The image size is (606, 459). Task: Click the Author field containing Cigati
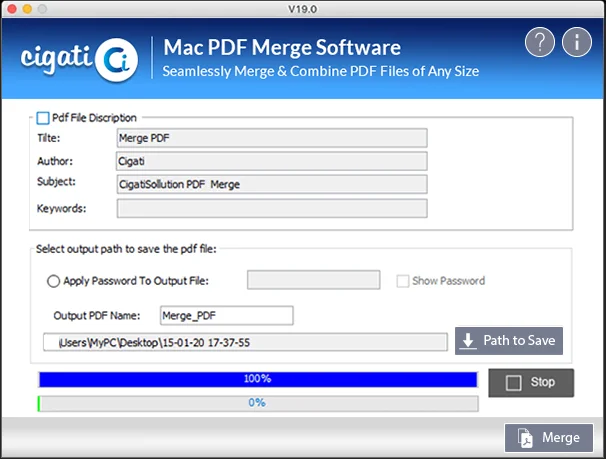tap(272, 161)
